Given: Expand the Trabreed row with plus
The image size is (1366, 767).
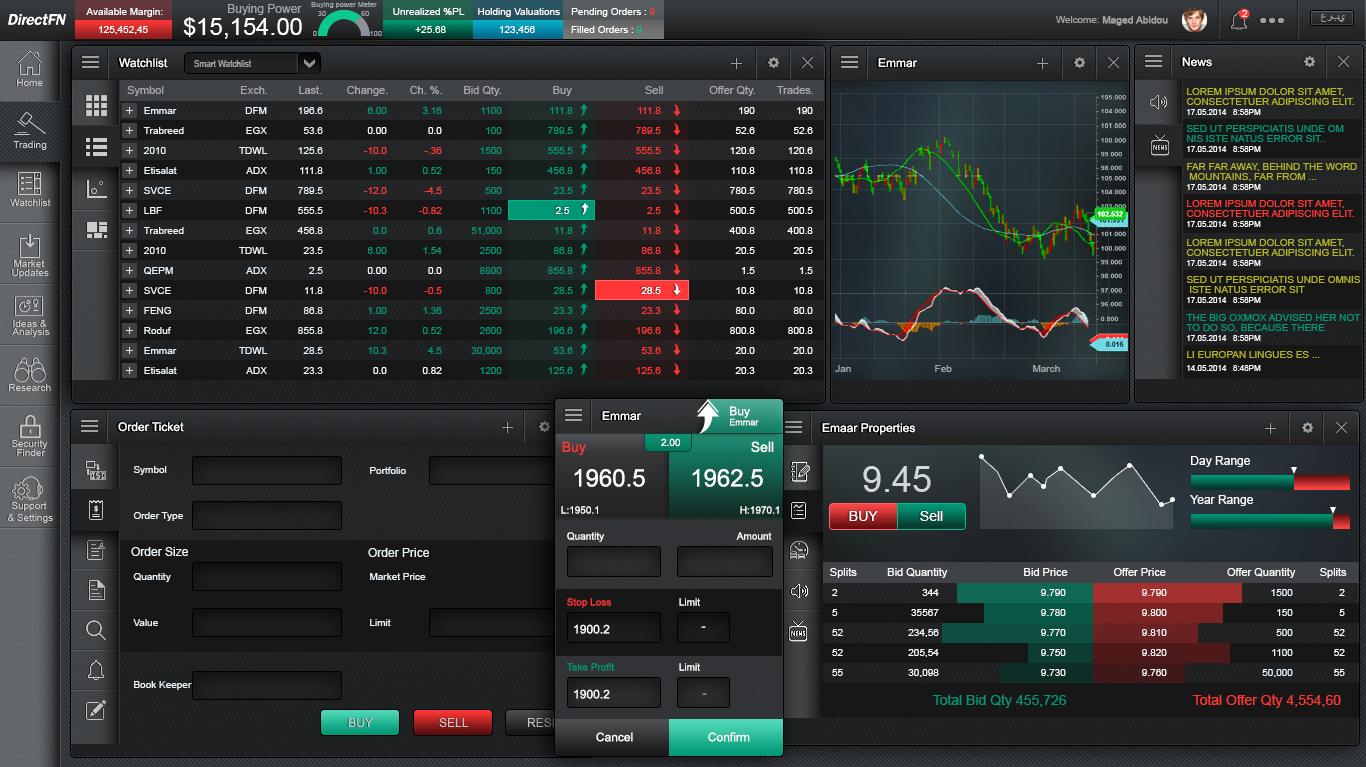Looking at the screenshot, I should point(129,130).
